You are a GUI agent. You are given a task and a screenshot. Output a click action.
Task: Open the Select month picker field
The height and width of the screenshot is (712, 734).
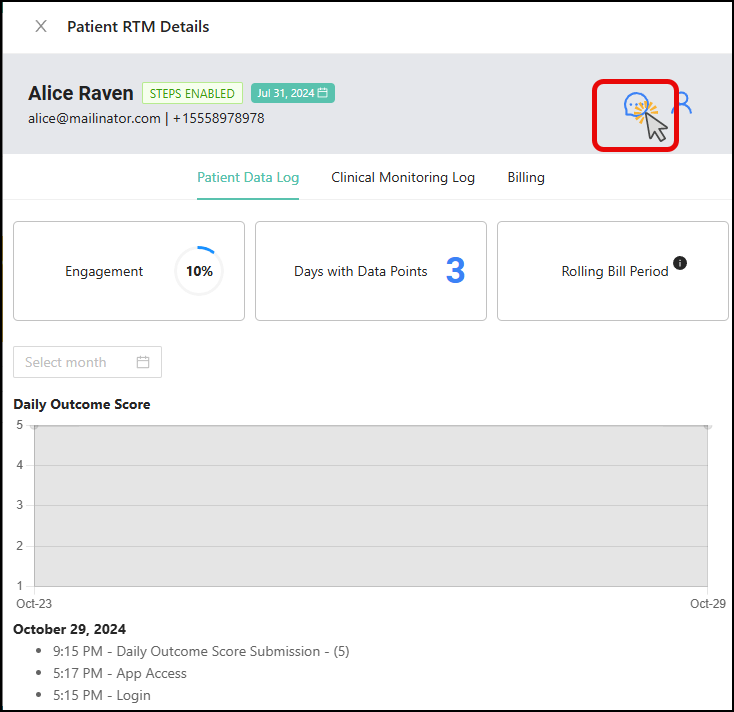76,362
